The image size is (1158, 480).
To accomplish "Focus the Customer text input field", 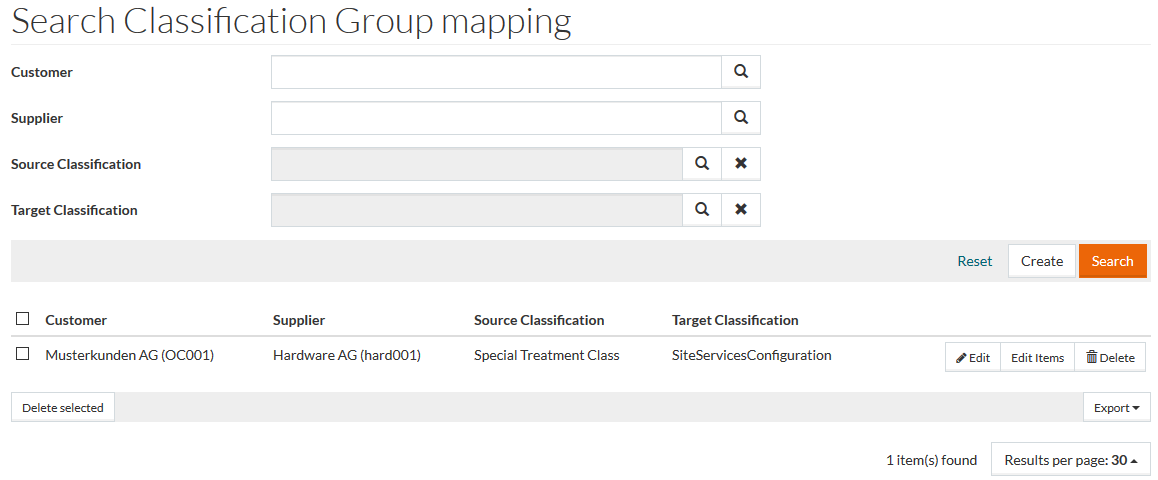I will pyautogui.click(x=496, y=72).
